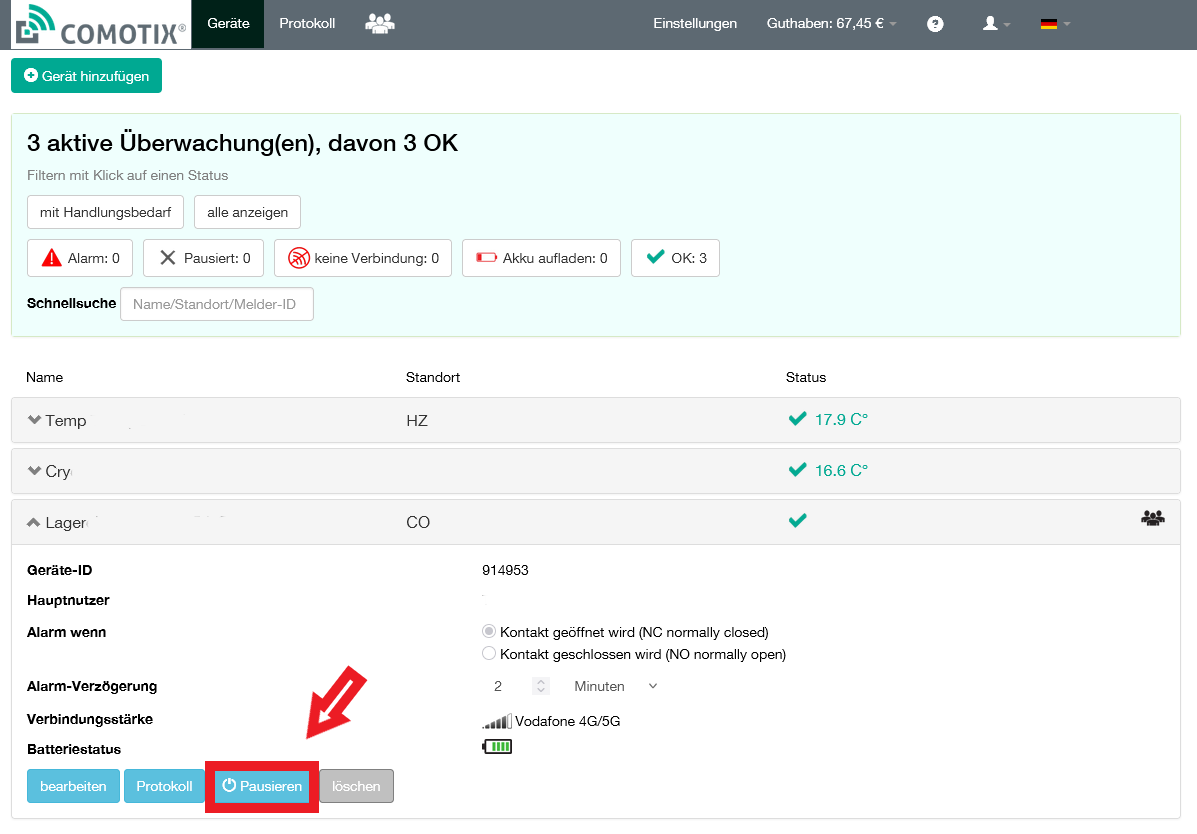Filter by Pausiert status

[x=203, y=258]
